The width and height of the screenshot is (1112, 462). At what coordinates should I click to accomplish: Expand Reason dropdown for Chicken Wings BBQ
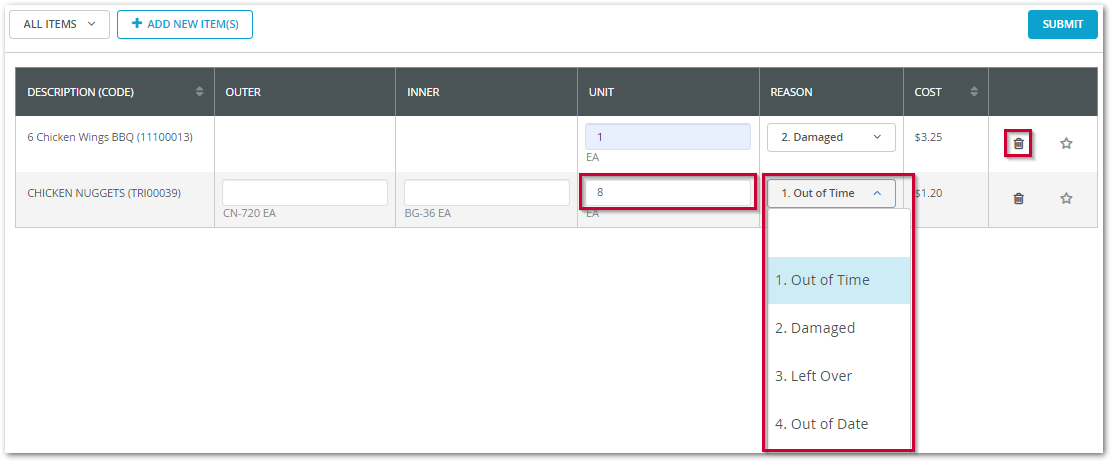coord(830,137)
